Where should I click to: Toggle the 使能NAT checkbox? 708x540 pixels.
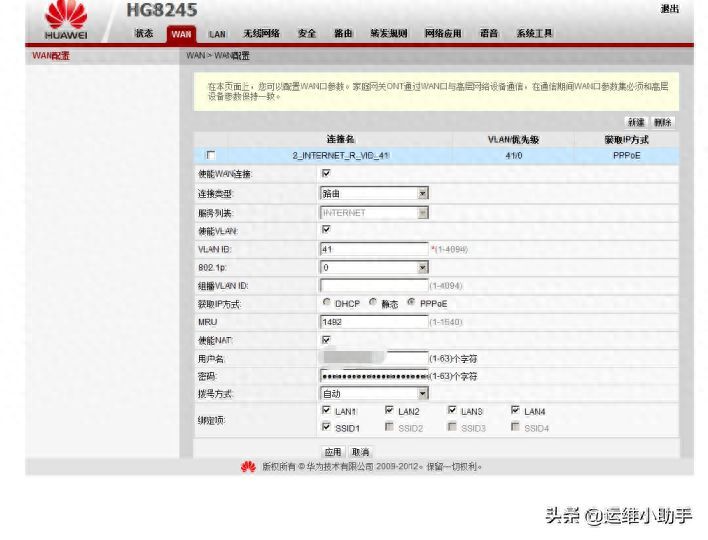[x=326, y=340]
